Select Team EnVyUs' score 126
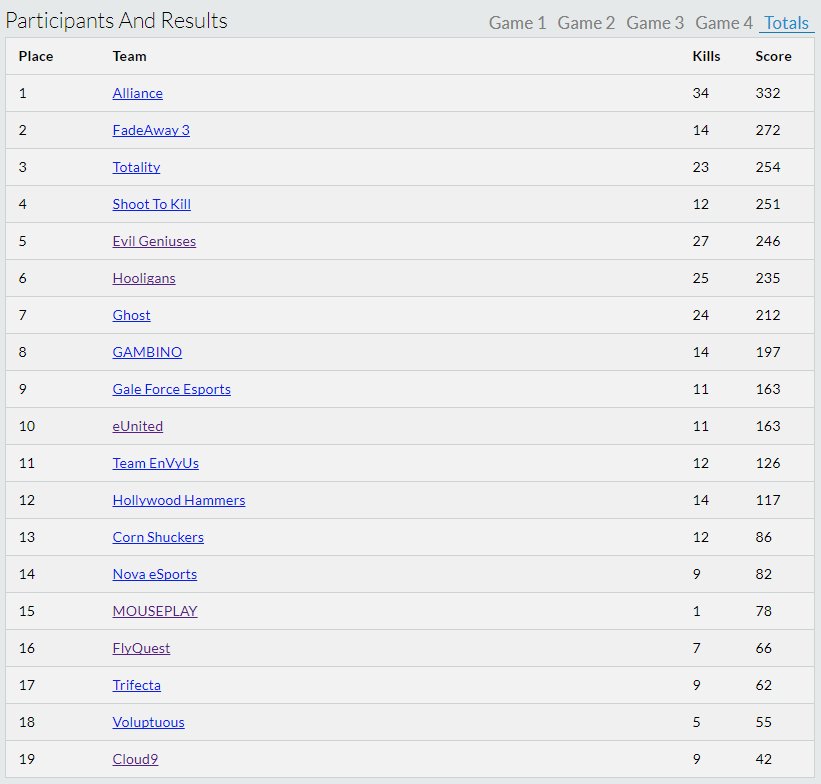This screenshot has height=784, width=821. point(768,463)
